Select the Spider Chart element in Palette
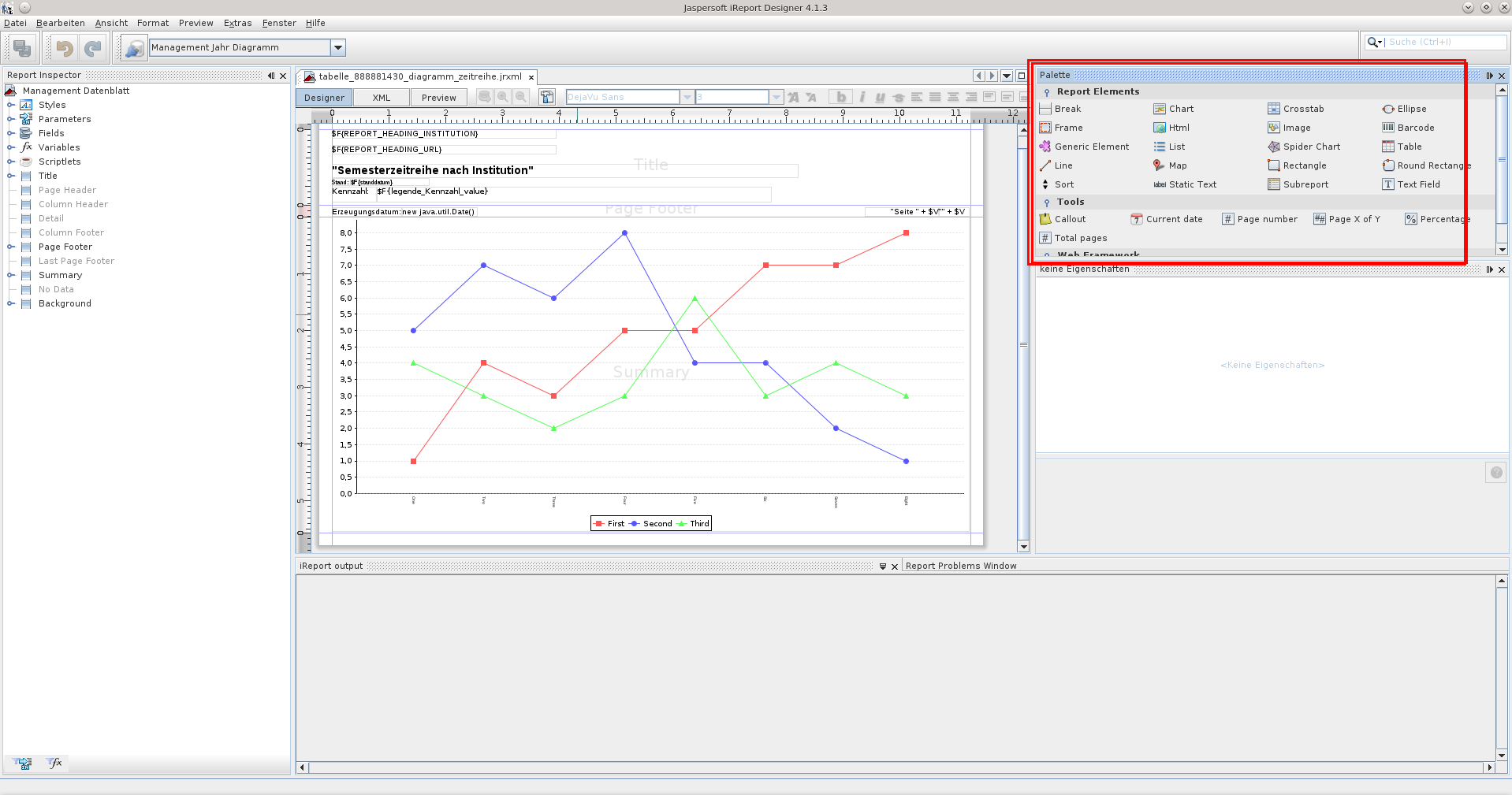The height and width of the screenshot is (795, 1512). coord(1304,147)
